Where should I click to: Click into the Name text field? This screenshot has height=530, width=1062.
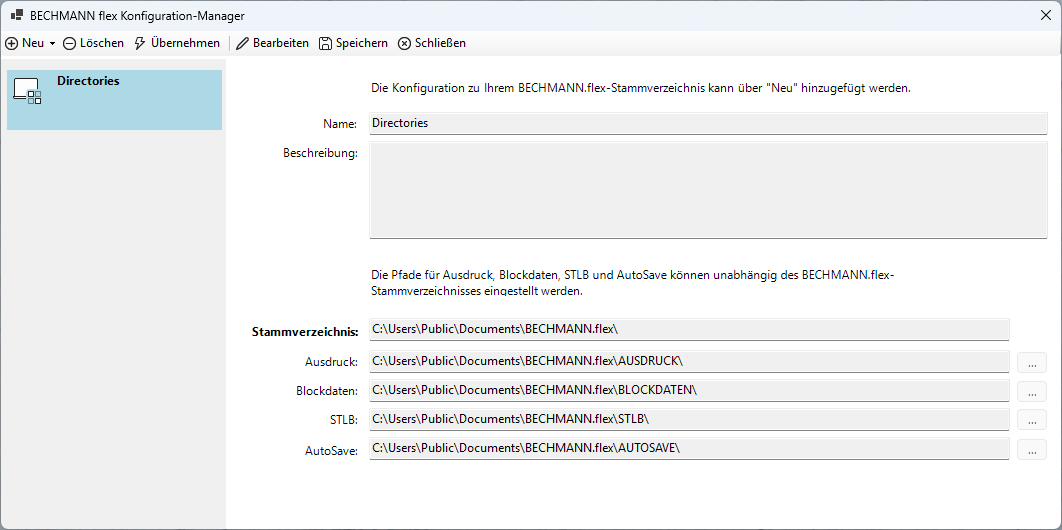(708, 123)
